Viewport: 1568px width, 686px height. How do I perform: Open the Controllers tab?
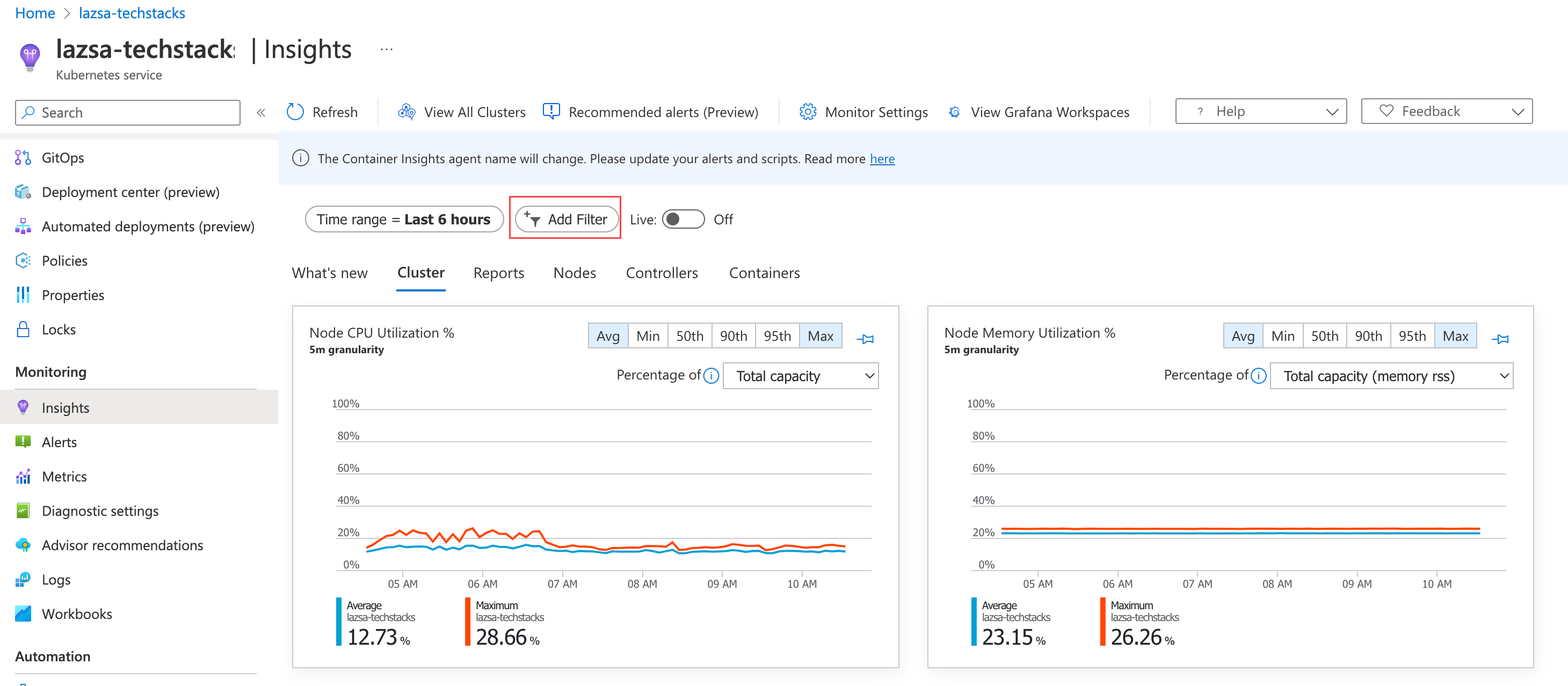tap(662, 273)
